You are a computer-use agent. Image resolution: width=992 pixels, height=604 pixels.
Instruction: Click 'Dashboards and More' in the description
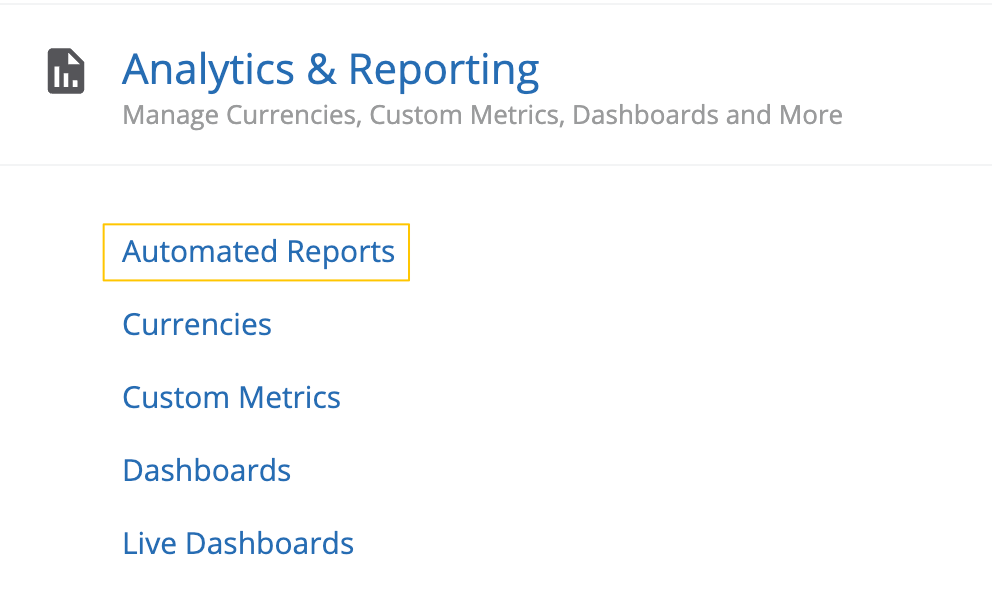[x=707, y=115]
